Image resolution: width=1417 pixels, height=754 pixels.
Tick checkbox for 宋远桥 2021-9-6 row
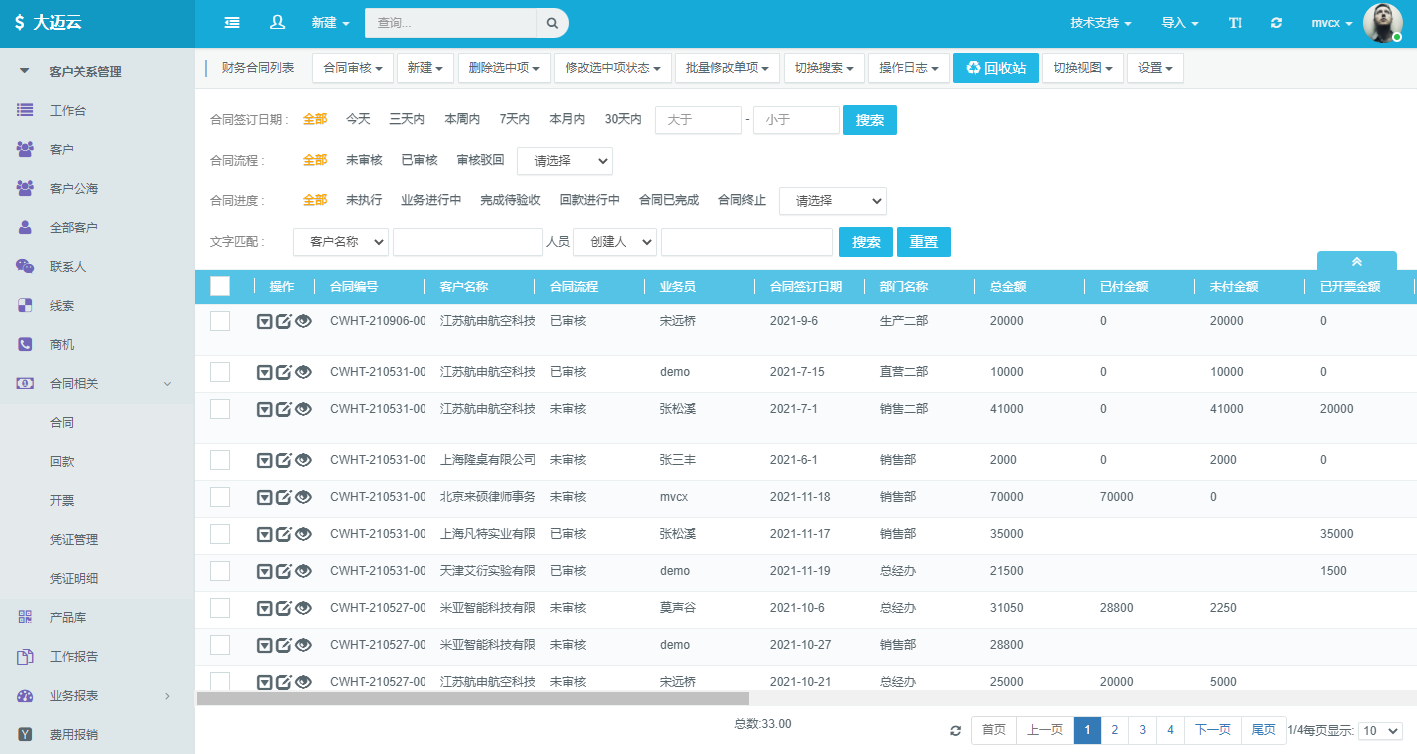tap(220, 321)
